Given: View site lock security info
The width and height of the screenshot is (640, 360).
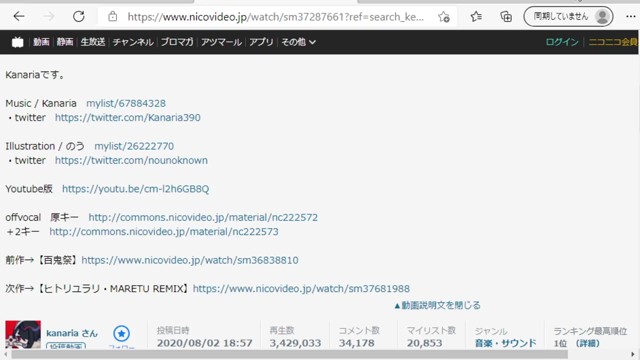Looking at the screenshot, I should (x=113, y=17).
